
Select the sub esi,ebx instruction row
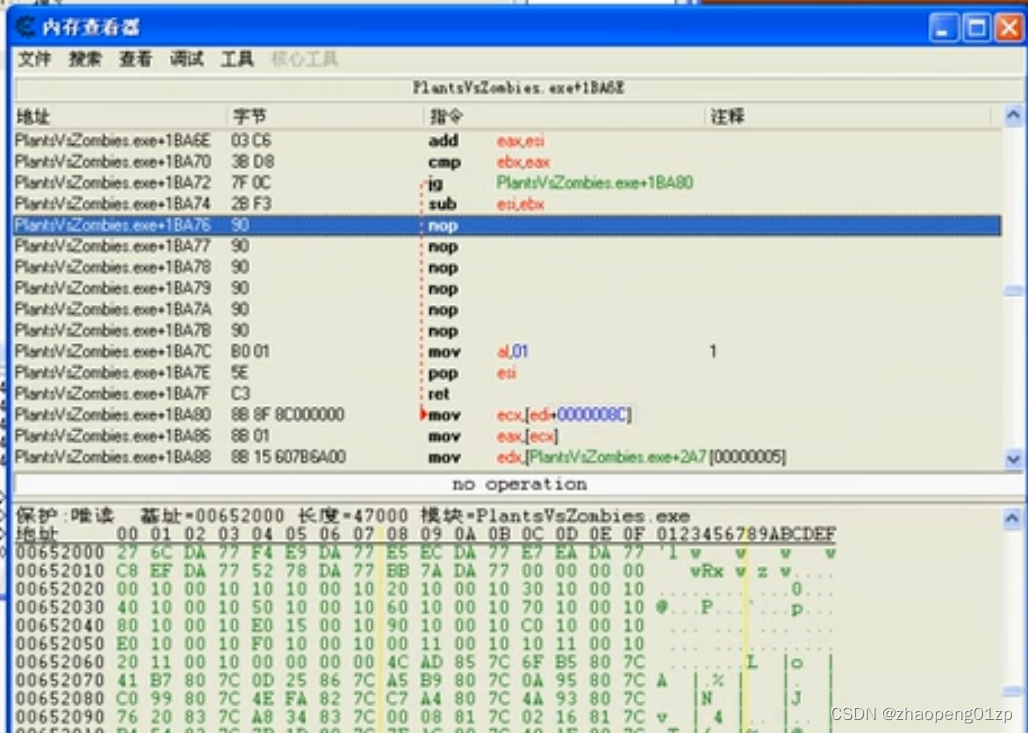507,203
